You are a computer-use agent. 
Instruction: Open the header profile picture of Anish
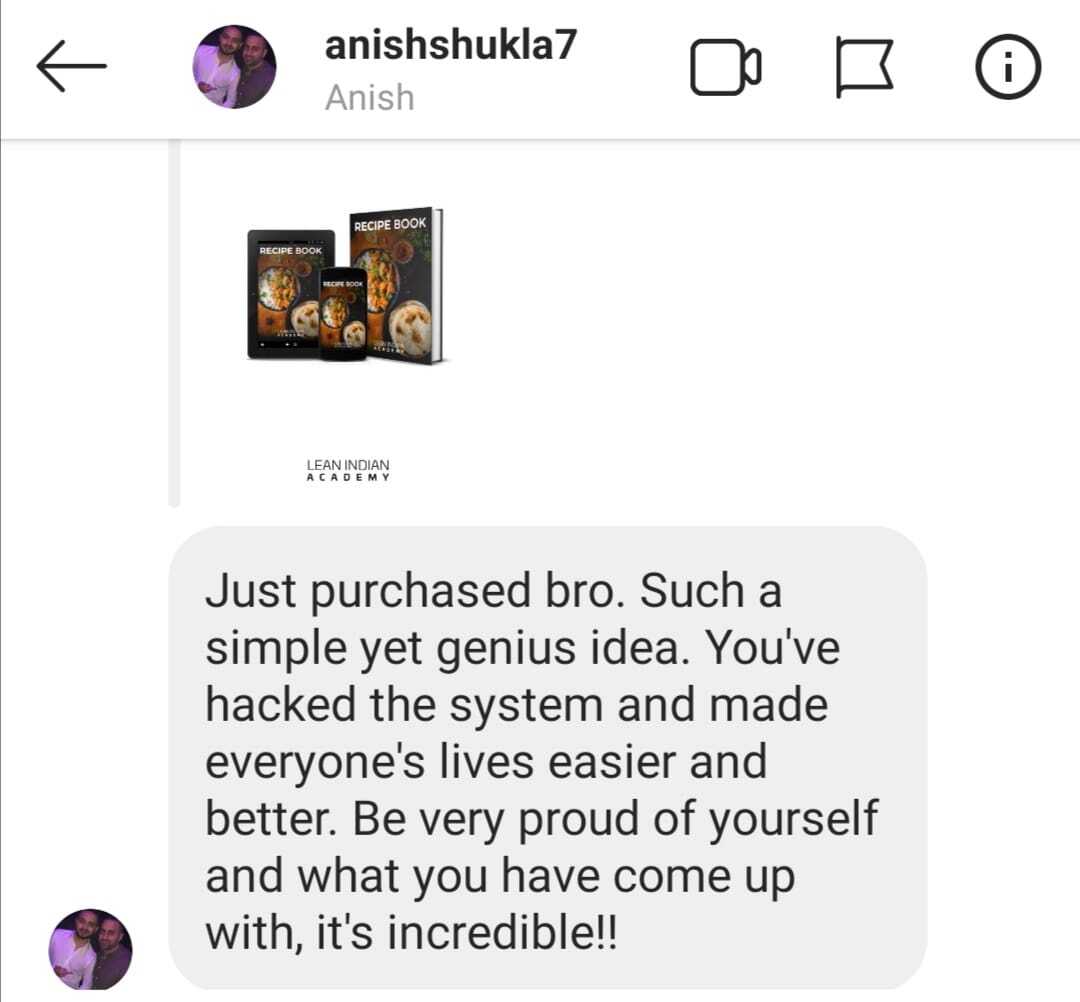pyautogui.click(x=234, y=67)
